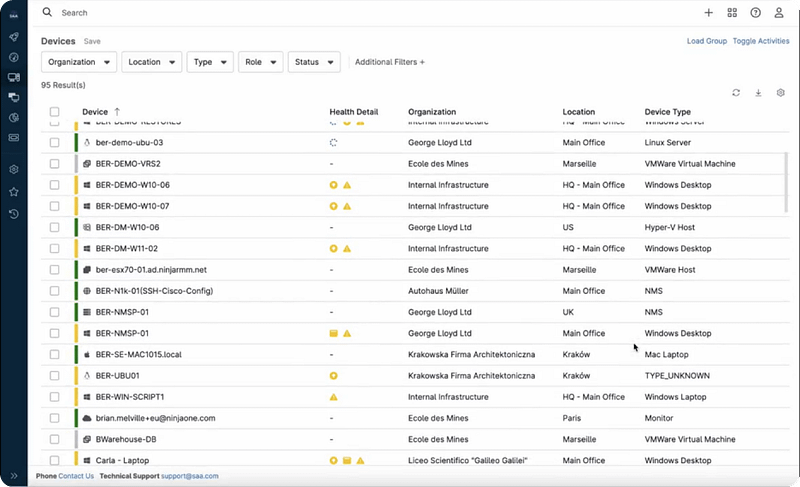
Task: Tick checkbox for BER-SE-MAC1015.local
Action: (55, 354)
